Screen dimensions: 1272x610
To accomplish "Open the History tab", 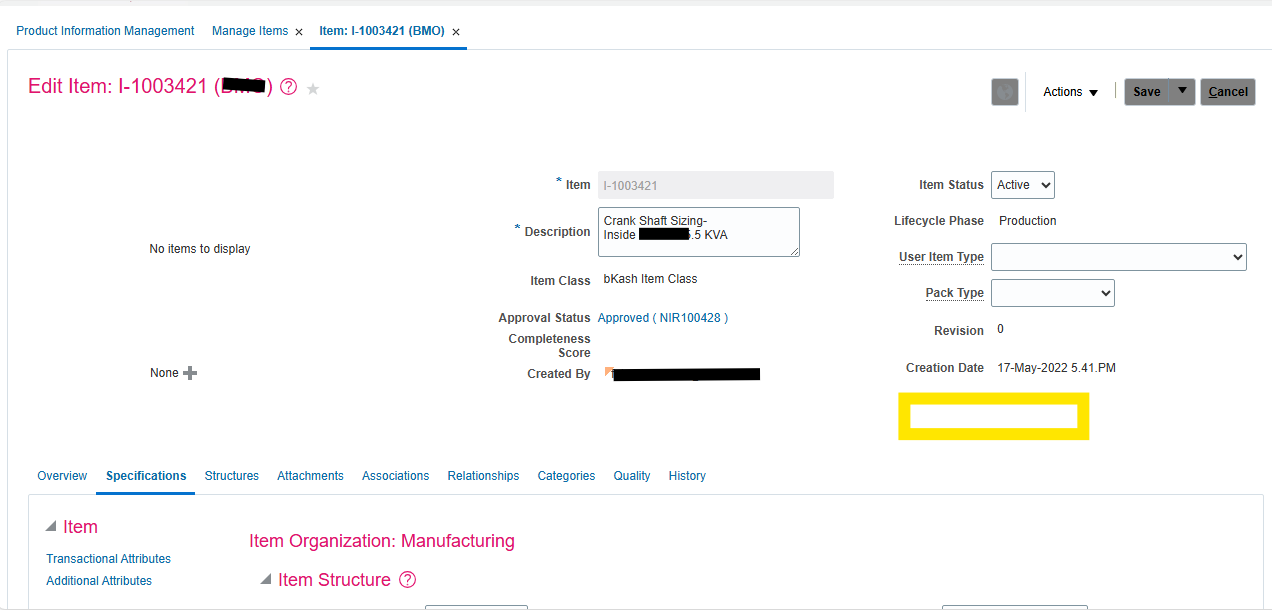I will [x=687, y=476].
